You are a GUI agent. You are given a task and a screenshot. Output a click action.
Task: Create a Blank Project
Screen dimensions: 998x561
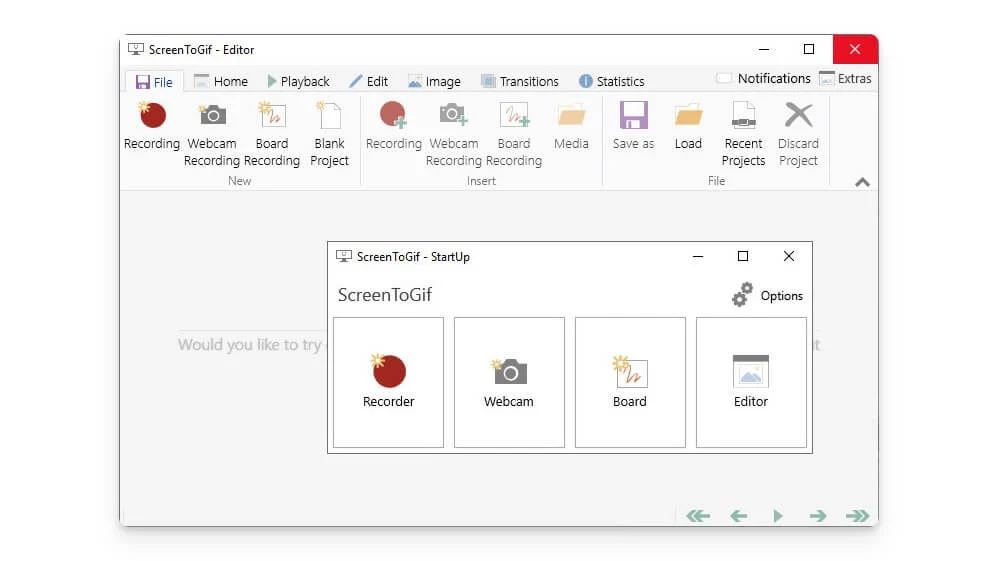[x=330, y=134]
